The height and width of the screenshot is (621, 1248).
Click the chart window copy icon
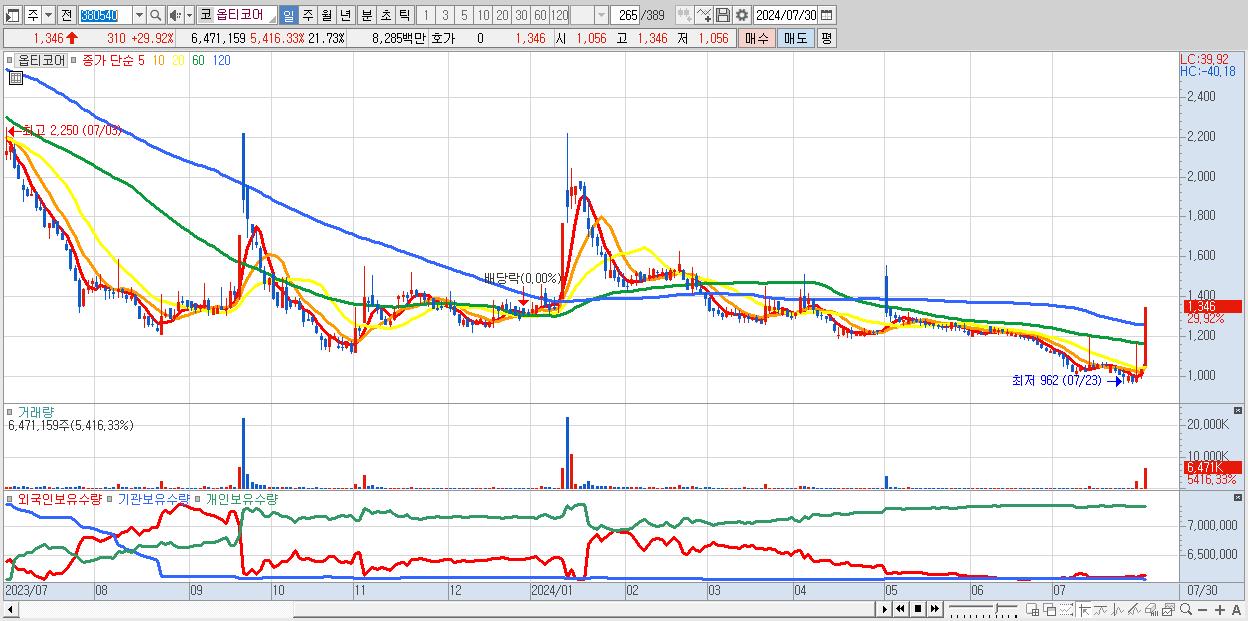1168,609
